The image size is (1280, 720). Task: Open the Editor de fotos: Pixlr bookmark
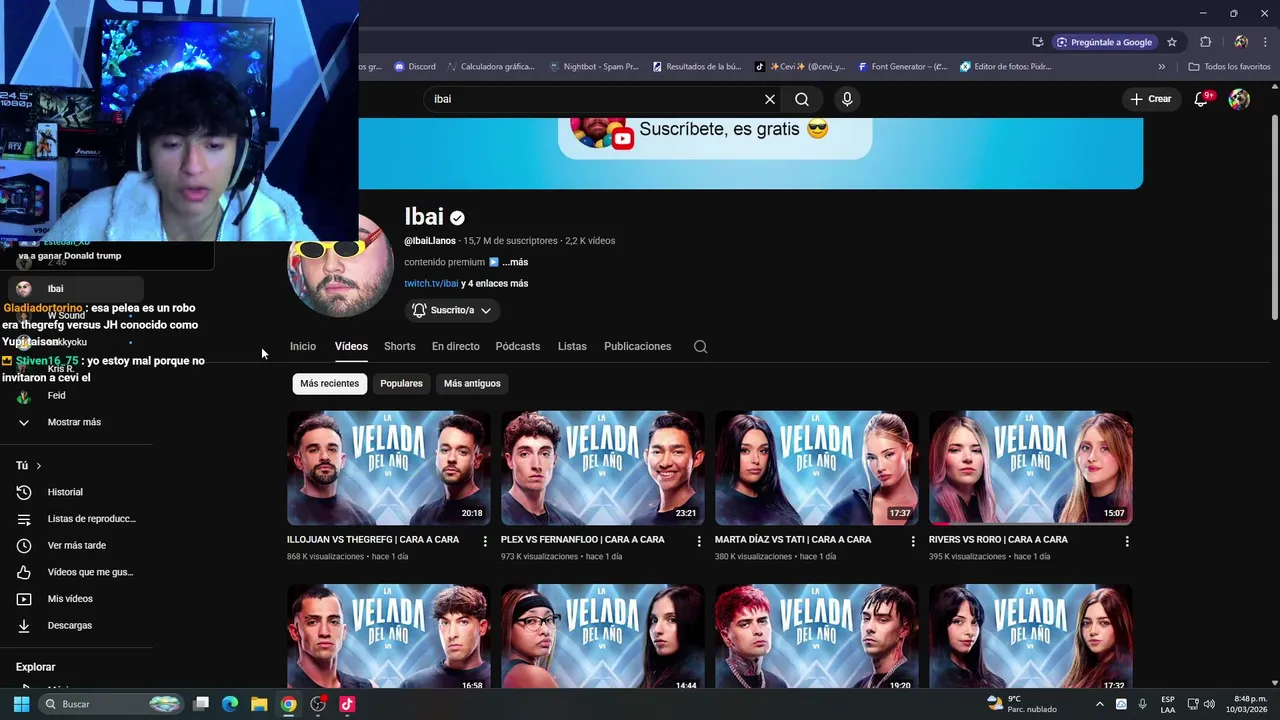coord(1006,67)
